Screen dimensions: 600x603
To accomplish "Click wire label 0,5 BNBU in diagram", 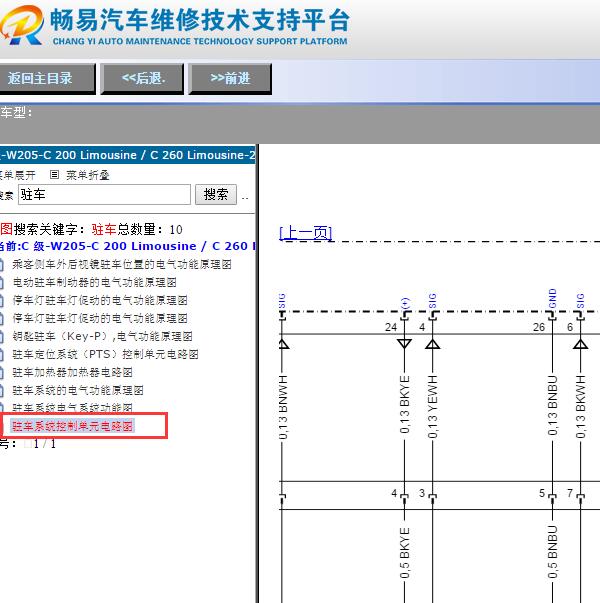I will (552, 552).
